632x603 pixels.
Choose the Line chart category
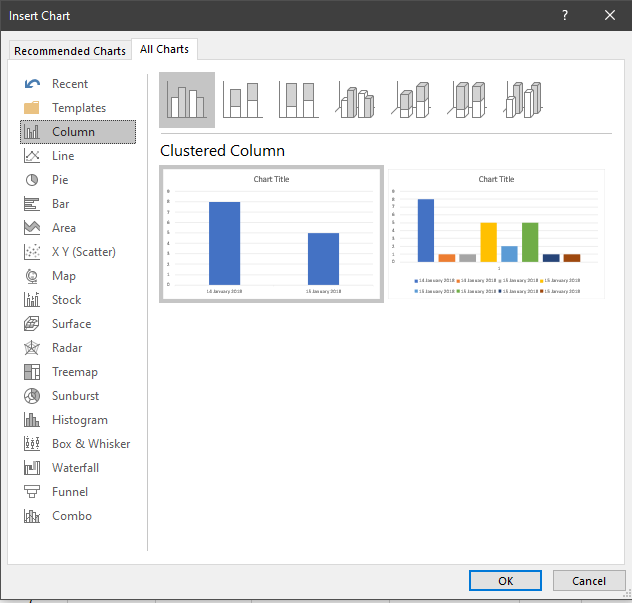[x=78, y=156]
